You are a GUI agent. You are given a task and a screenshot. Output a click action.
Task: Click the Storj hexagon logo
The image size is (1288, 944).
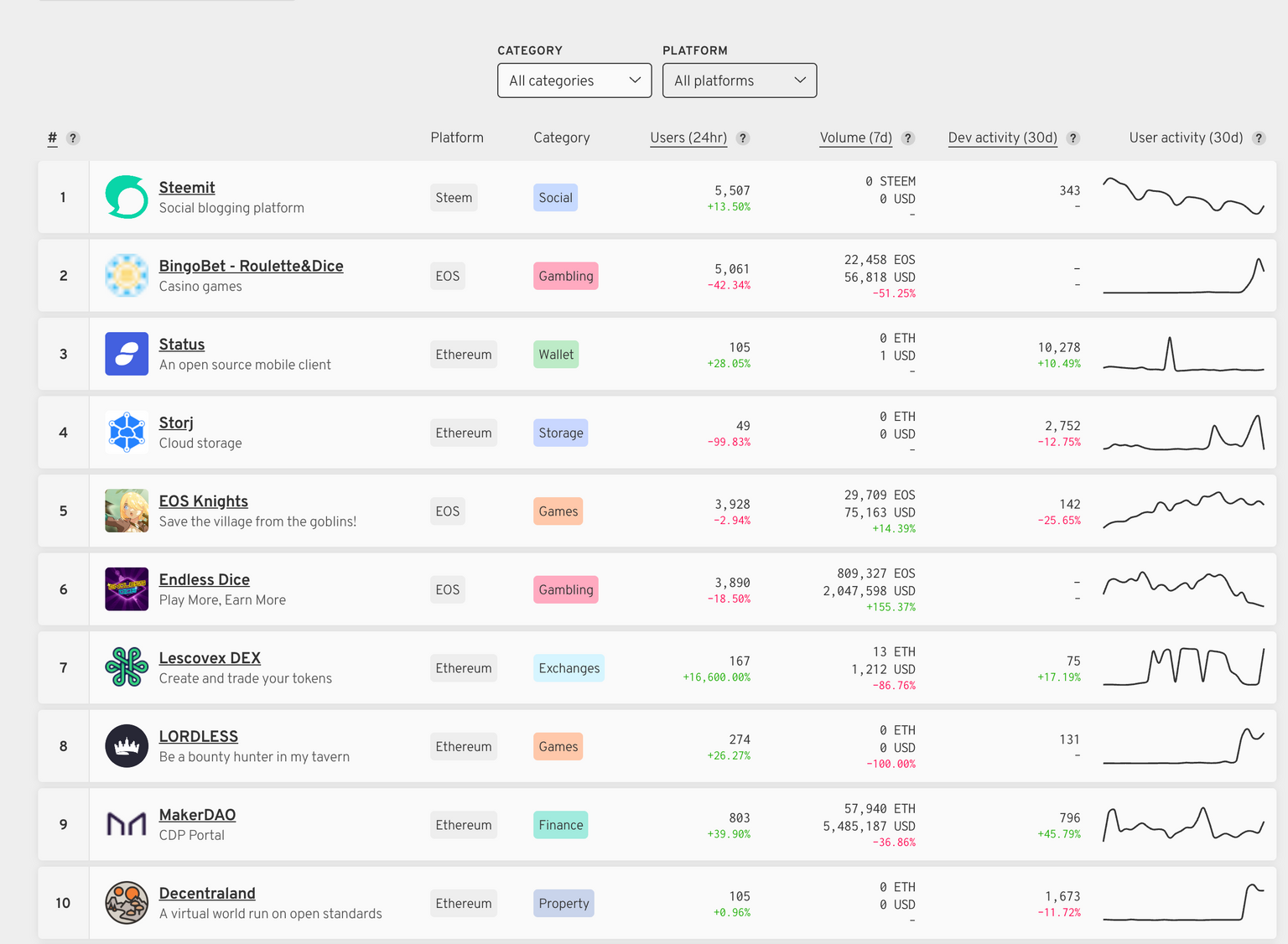(127, 433)
